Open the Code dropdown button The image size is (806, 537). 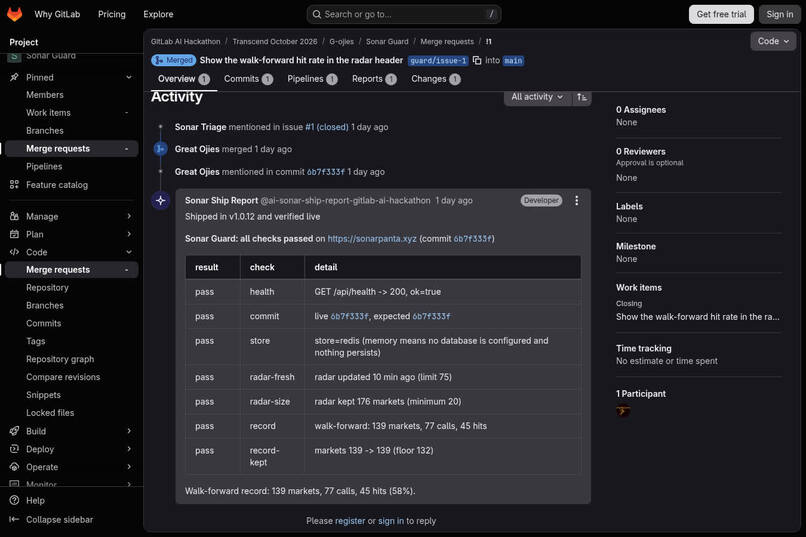[773, 41]
